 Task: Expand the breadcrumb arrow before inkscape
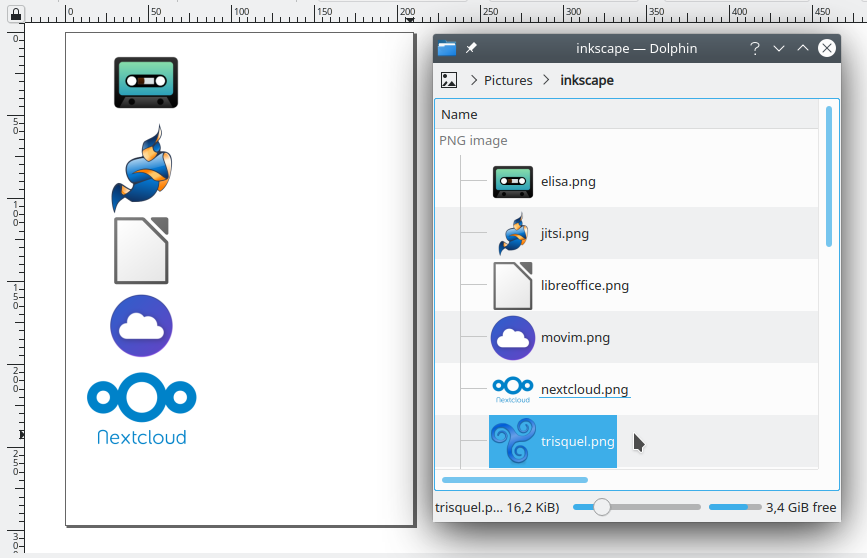click(546, 80)
